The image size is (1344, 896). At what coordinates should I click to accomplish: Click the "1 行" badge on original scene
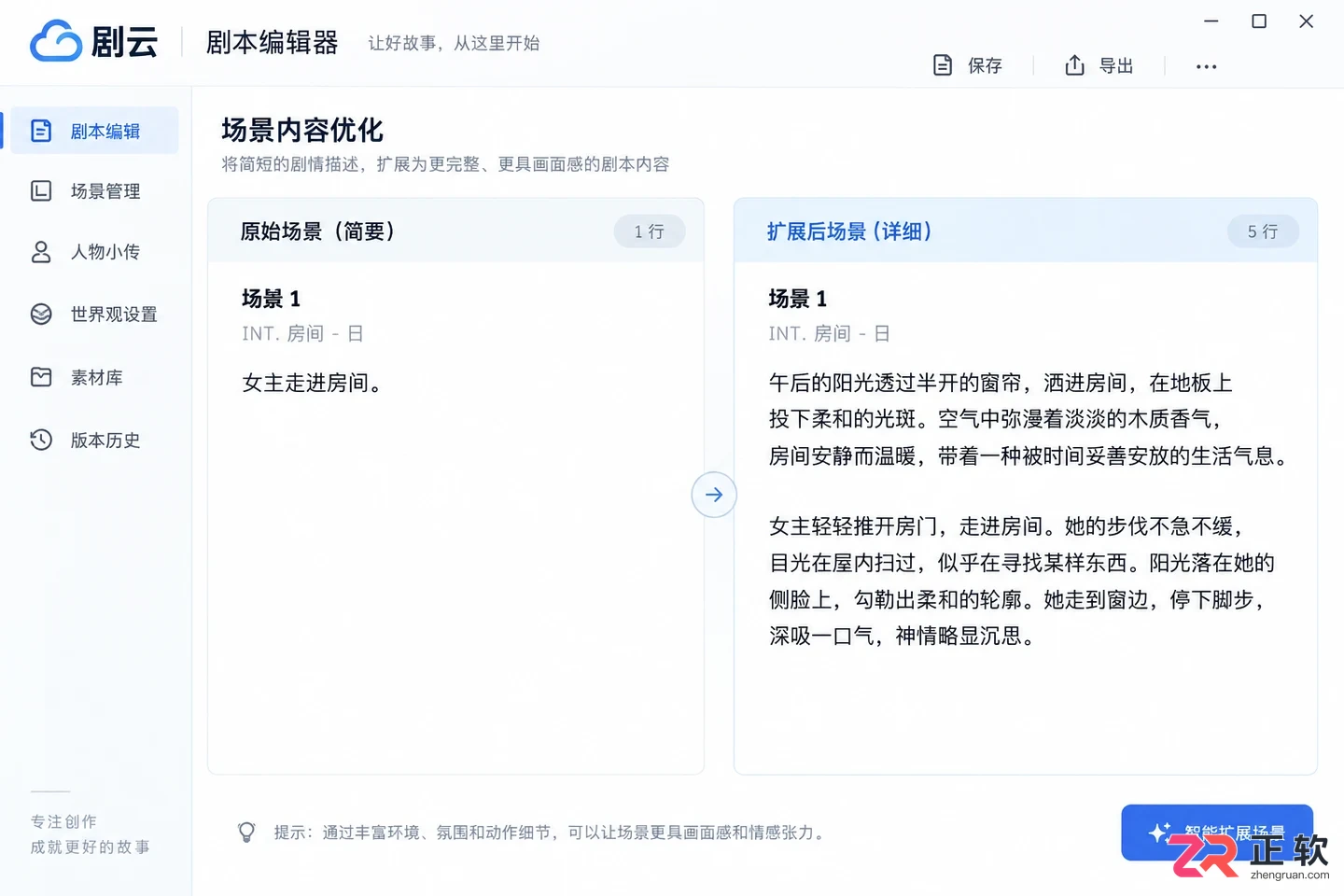point(650,231)
